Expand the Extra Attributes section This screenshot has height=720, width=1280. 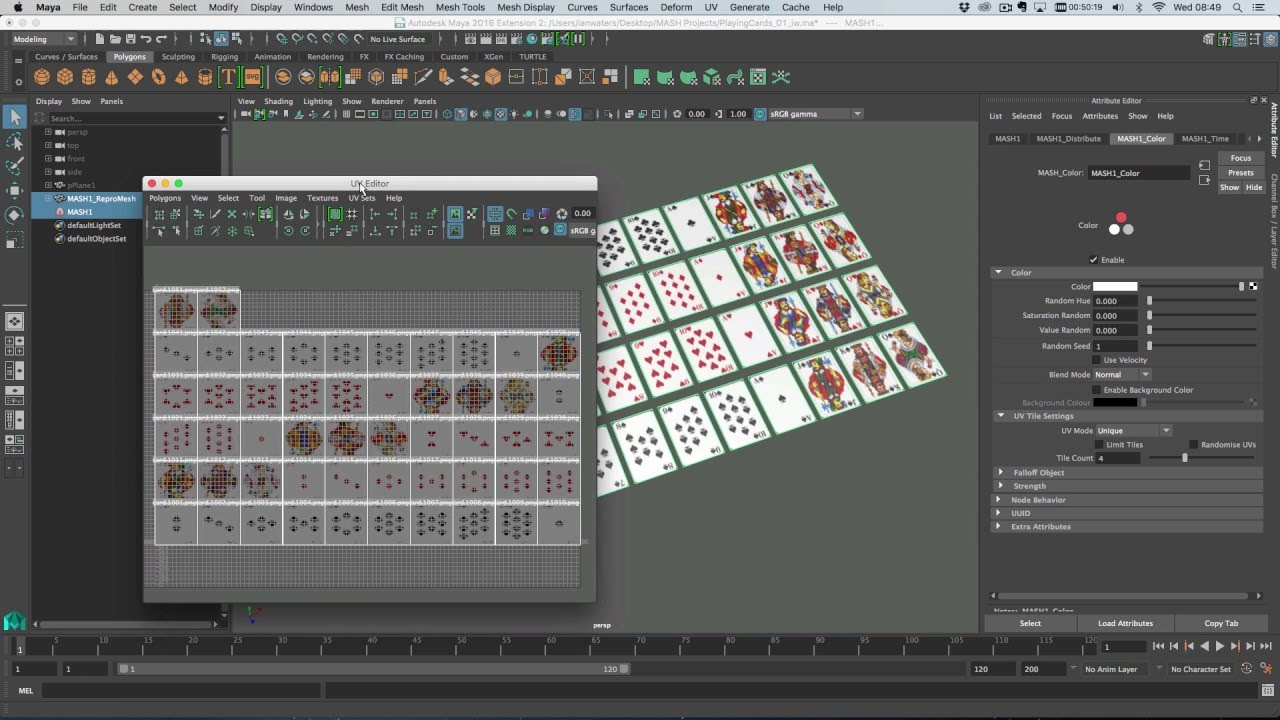[1000, 527]
